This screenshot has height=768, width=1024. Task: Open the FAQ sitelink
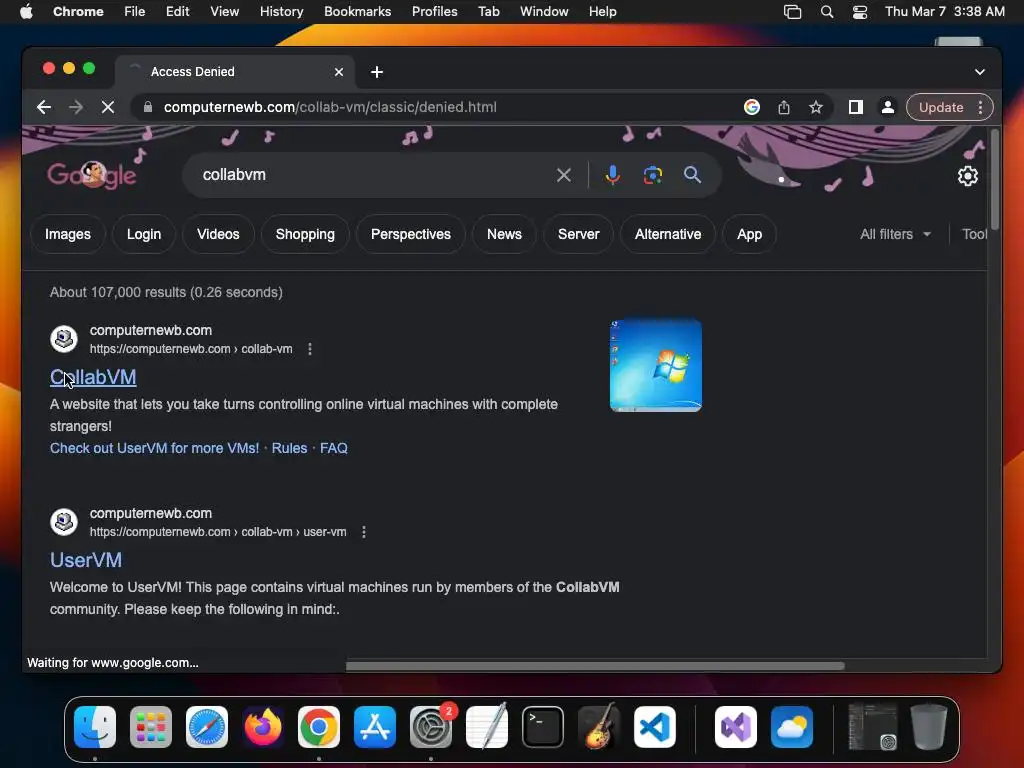334,448
